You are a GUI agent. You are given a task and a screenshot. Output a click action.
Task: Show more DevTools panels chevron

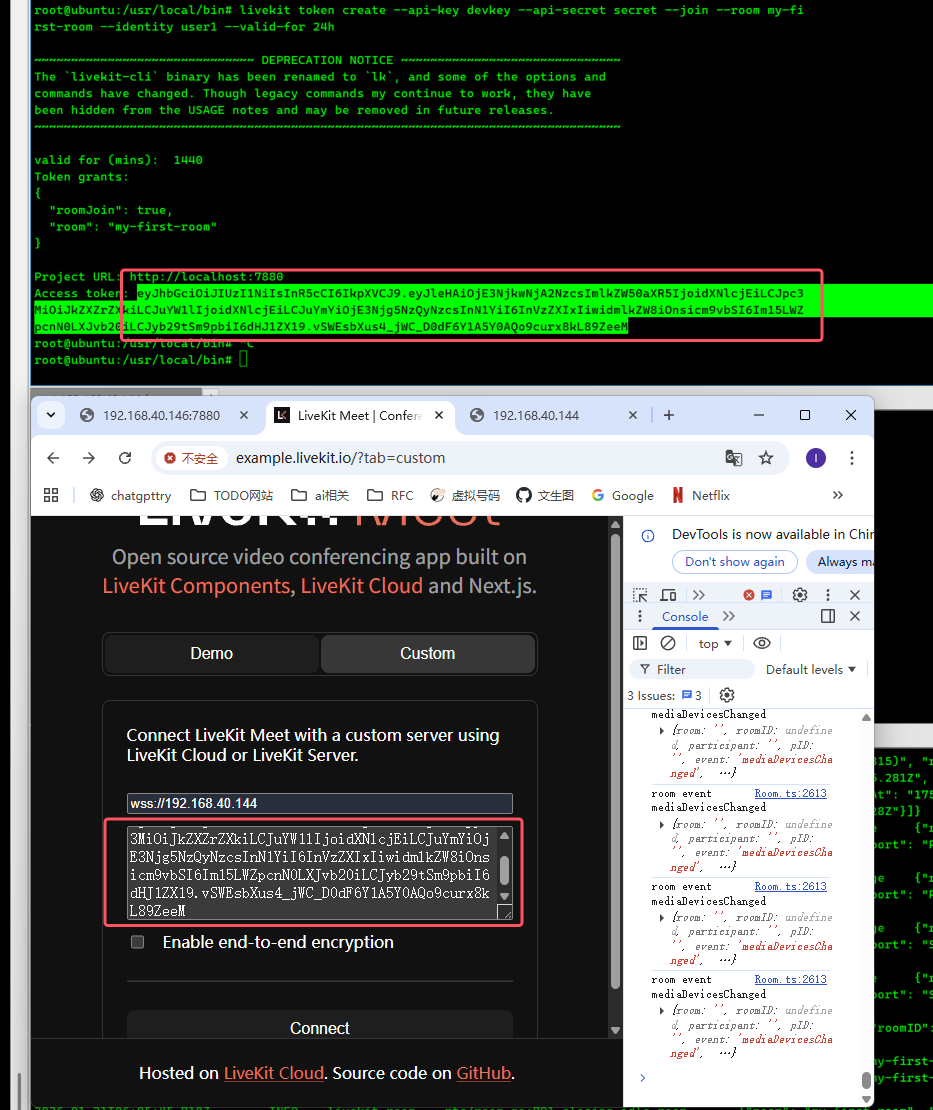tap(699, 595)
